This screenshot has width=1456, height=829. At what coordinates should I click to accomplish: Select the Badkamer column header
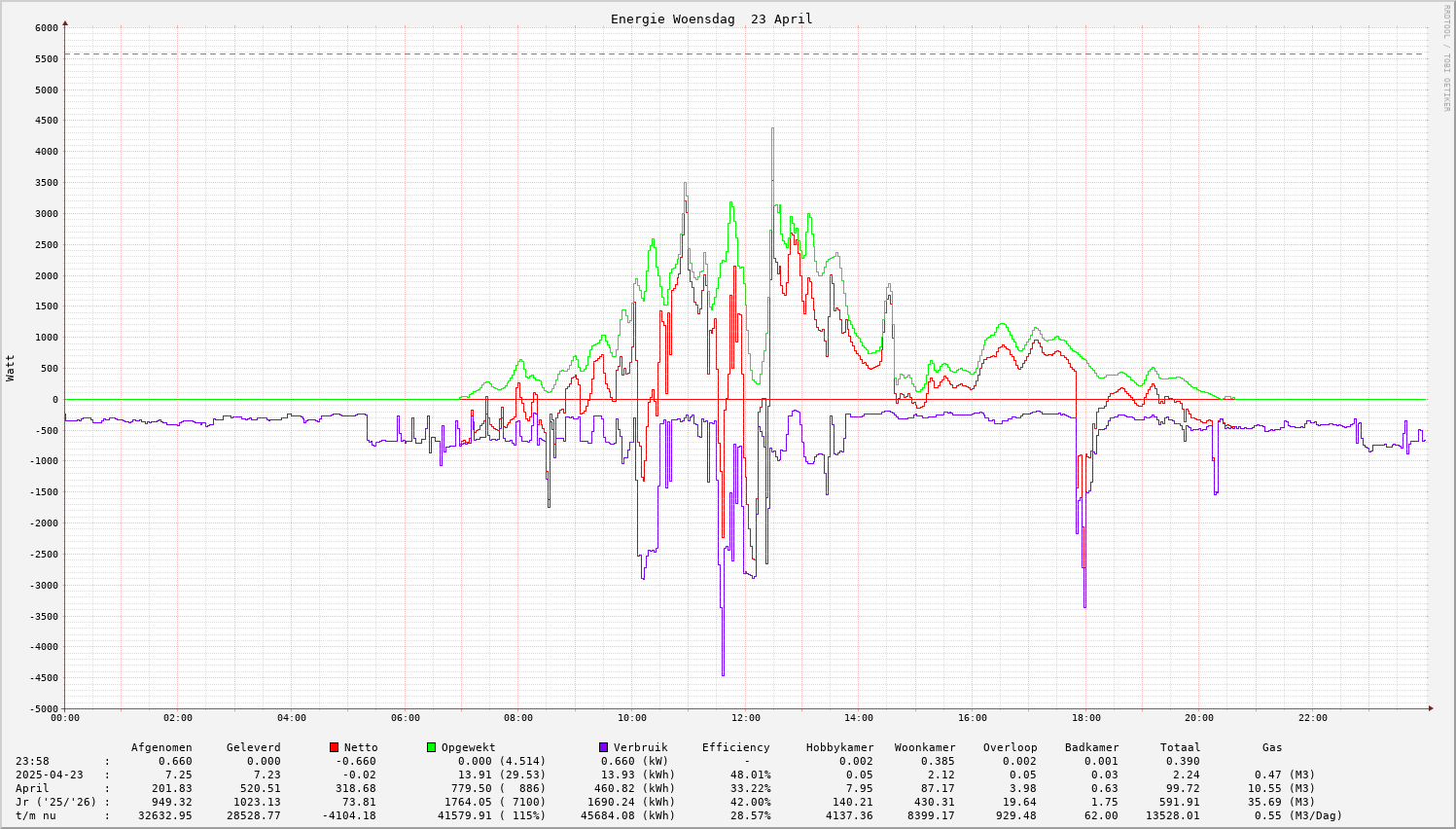click(1091, 747)
